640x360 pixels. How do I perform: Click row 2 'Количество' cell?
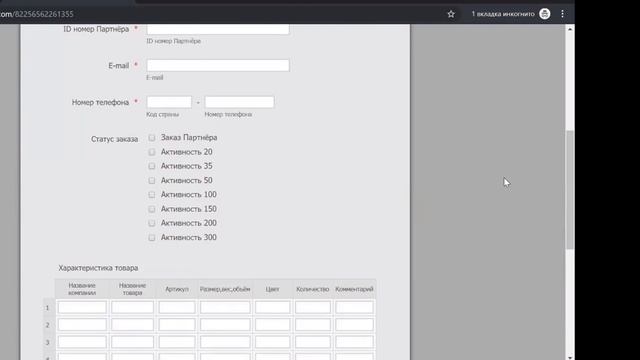tap(313, 325)
